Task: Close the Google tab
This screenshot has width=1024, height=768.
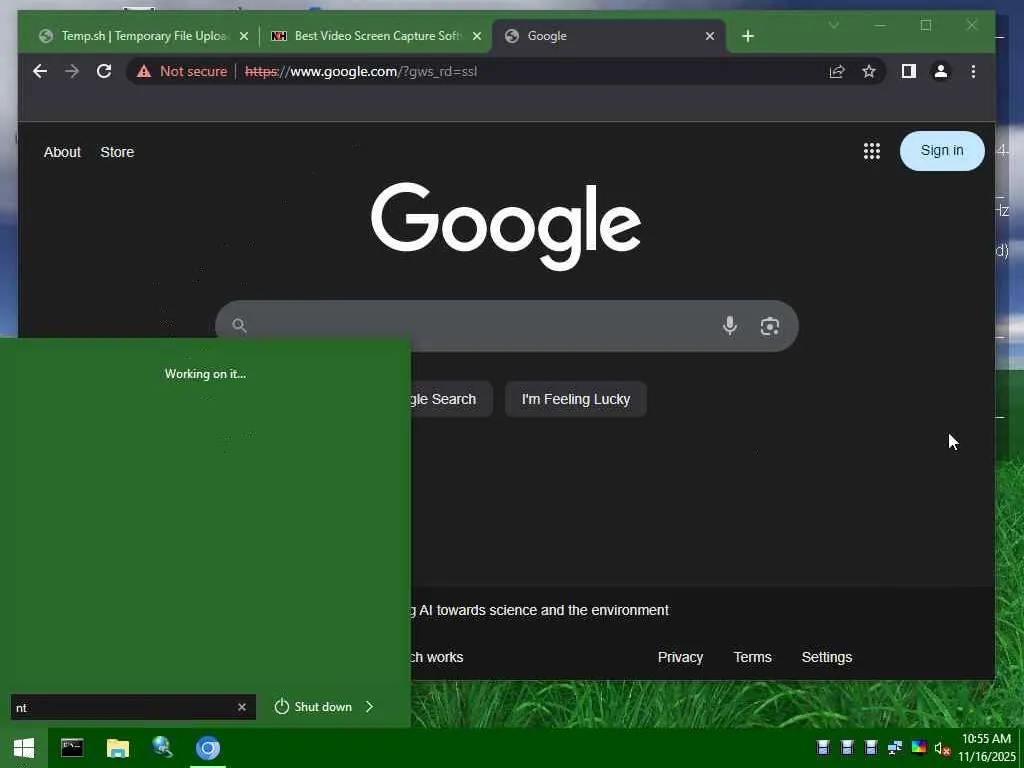Action: [710, 36]
